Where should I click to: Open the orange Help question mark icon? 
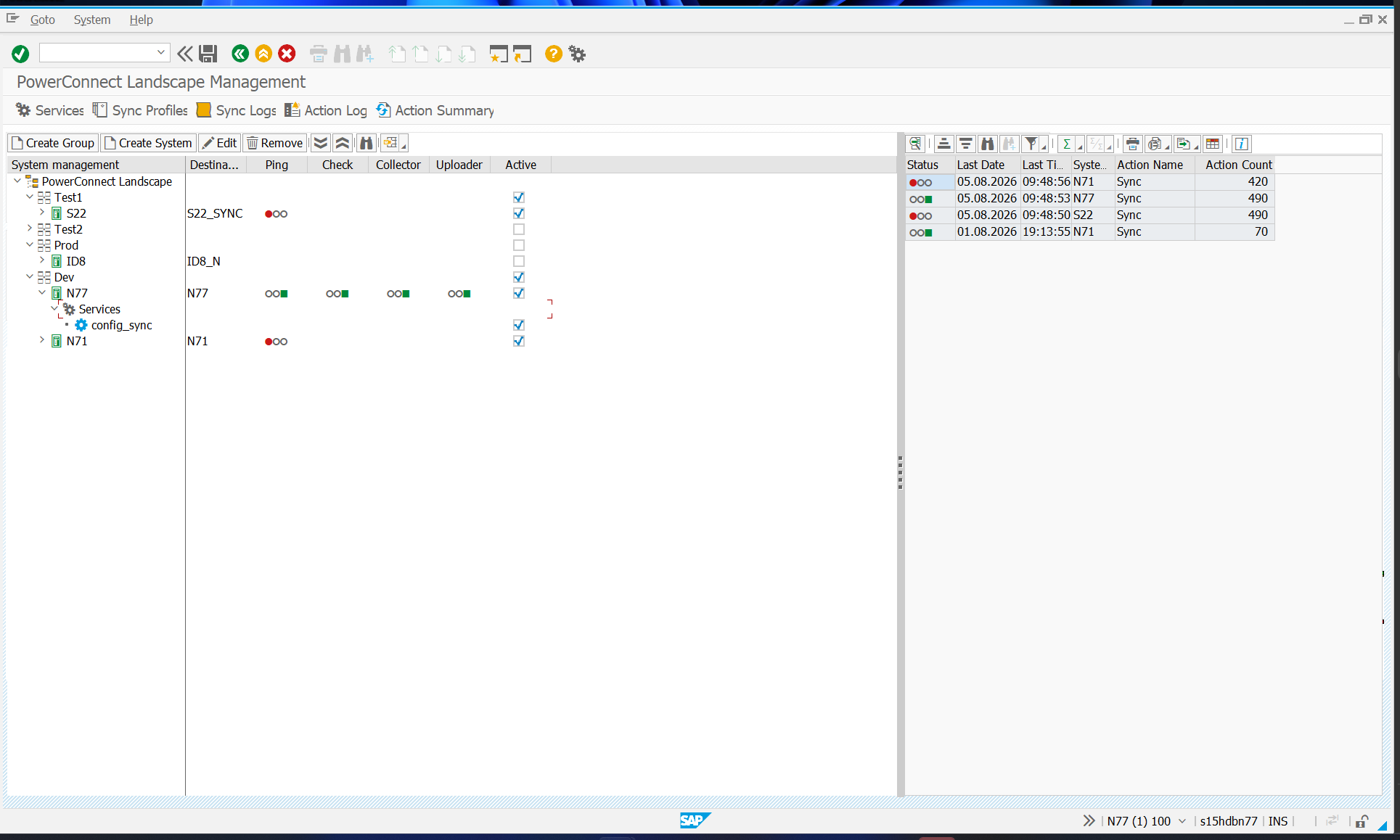point(554,54)
